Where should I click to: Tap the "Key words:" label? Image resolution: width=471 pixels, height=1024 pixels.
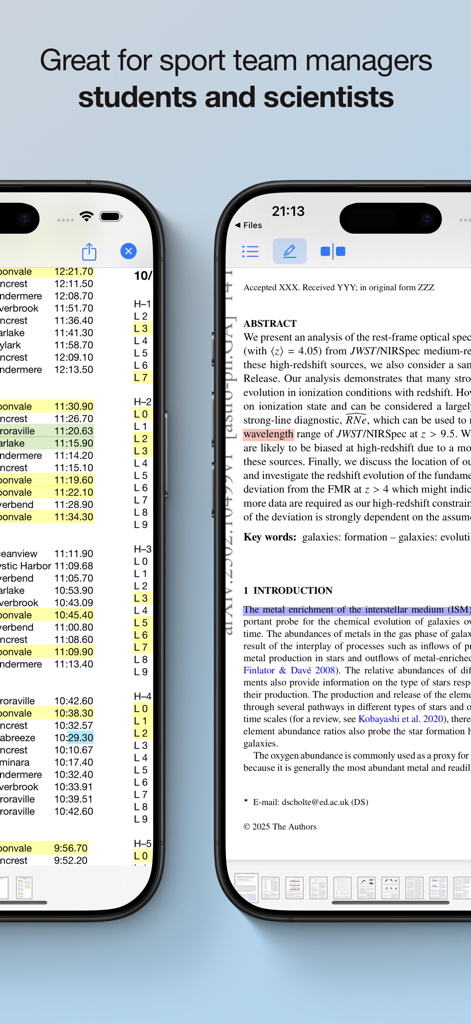(270, 537)
